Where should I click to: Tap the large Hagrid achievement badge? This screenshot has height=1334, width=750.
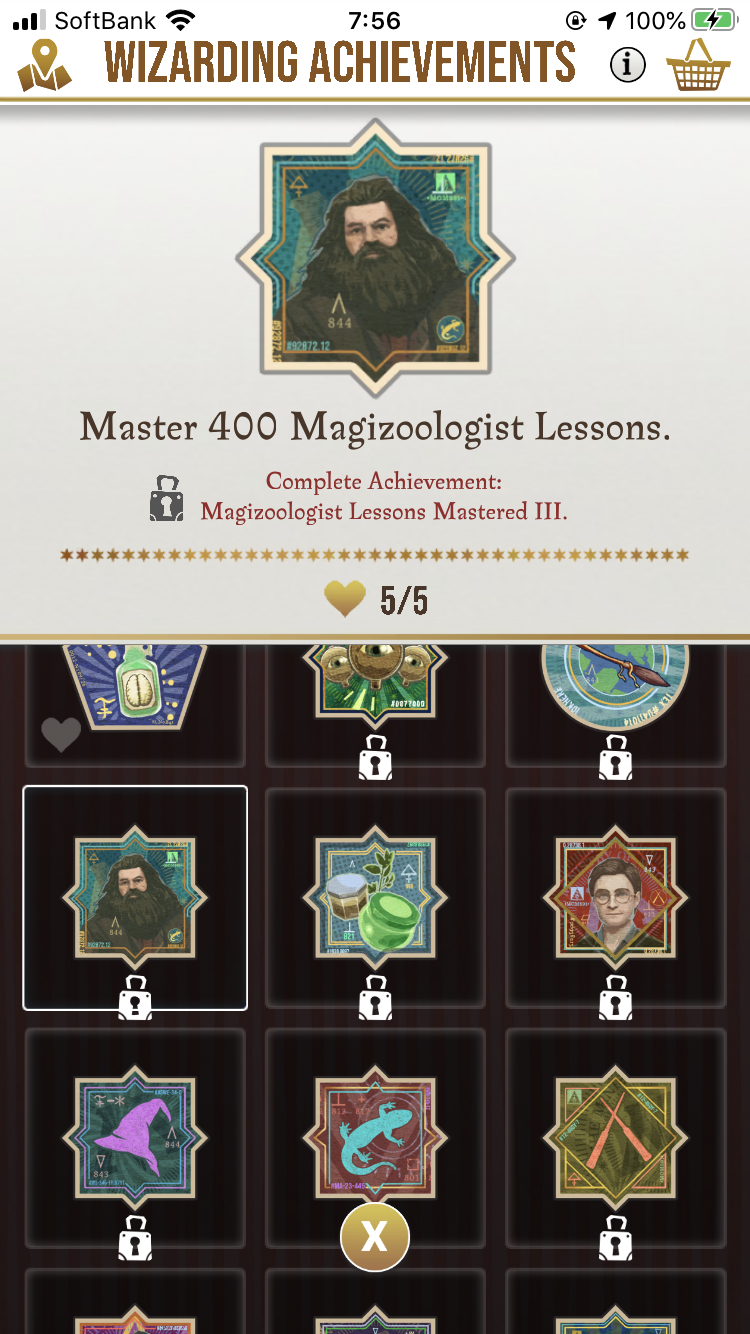tap(375, 258)
